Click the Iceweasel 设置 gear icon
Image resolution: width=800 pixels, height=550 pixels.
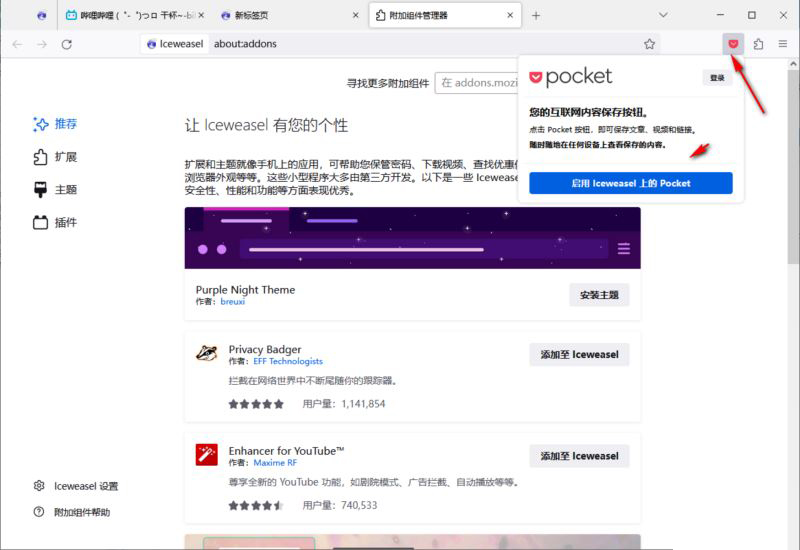coord(39,485)
